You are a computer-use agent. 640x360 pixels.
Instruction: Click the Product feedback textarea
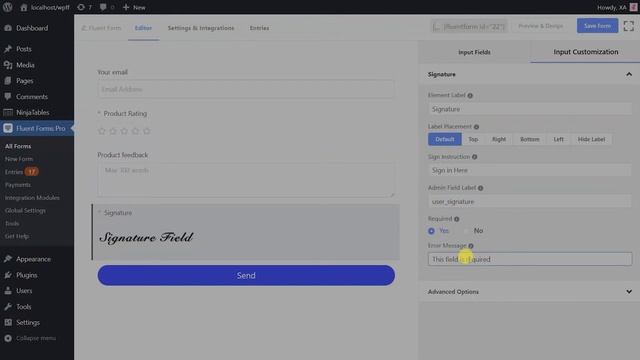pos(246,180)
